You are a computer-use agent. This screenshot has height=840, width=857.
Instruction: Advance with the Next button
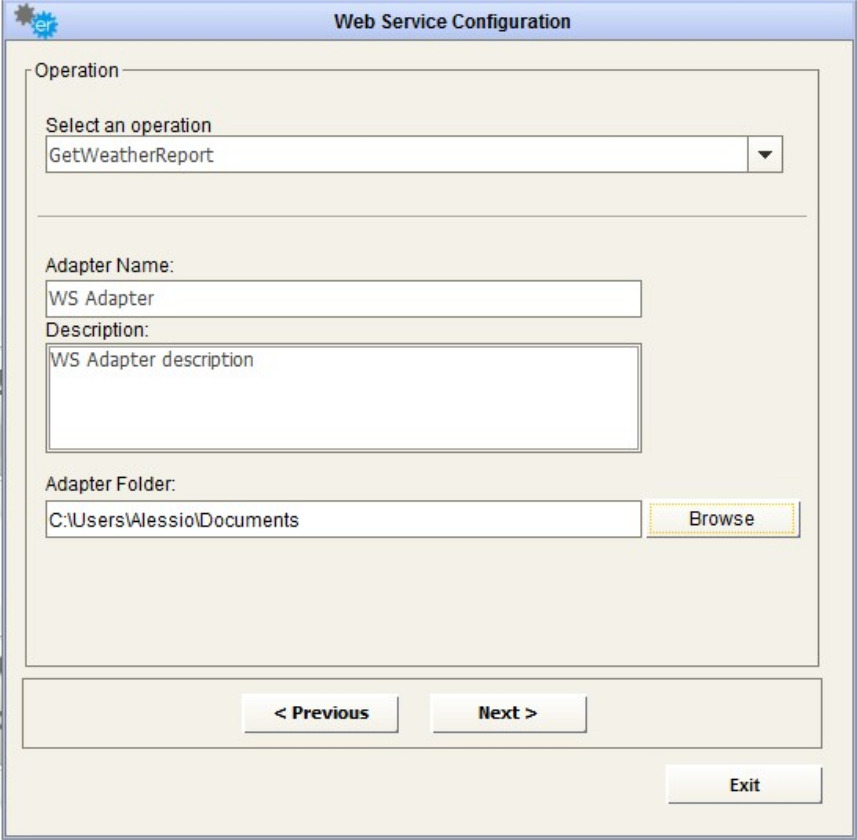(508, 713)
